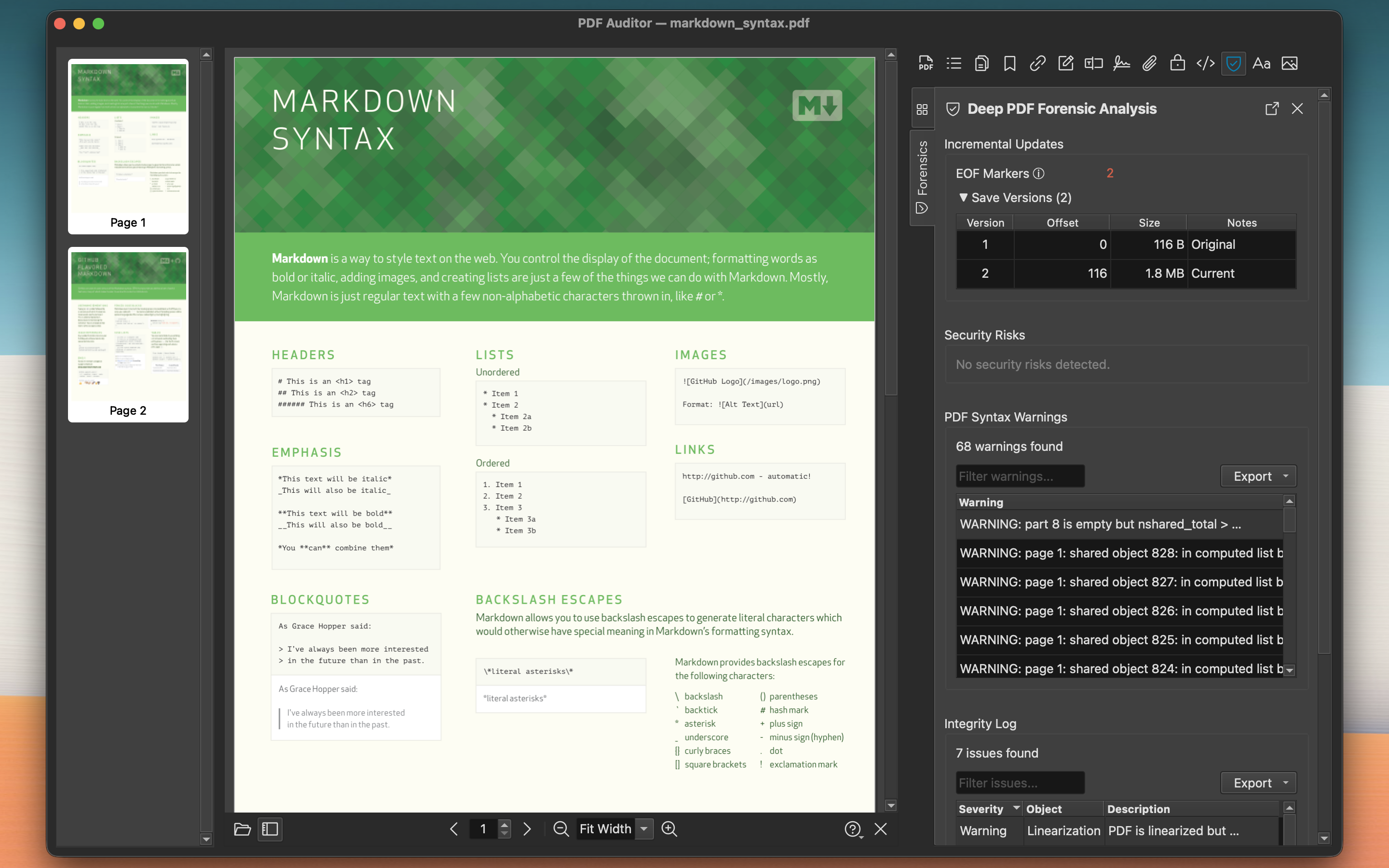Pop out the Forensic Analysis panel

point(1271,108)
